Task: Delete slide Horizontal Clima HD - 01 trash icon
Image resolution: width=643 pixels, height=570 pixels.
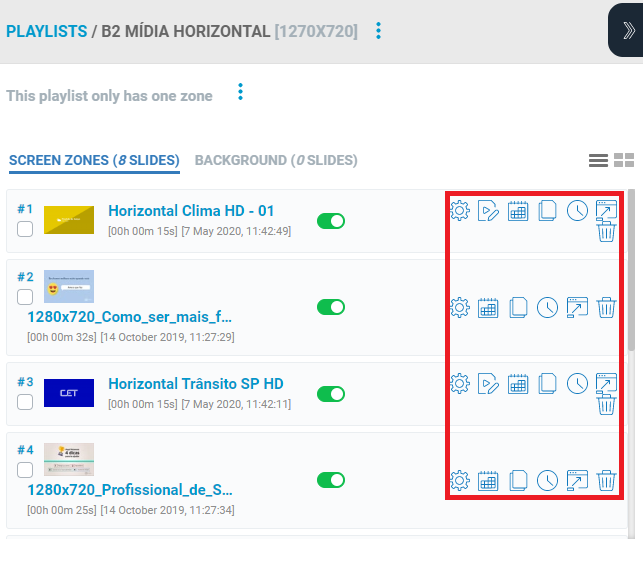Action: click(x=606, y=232)
